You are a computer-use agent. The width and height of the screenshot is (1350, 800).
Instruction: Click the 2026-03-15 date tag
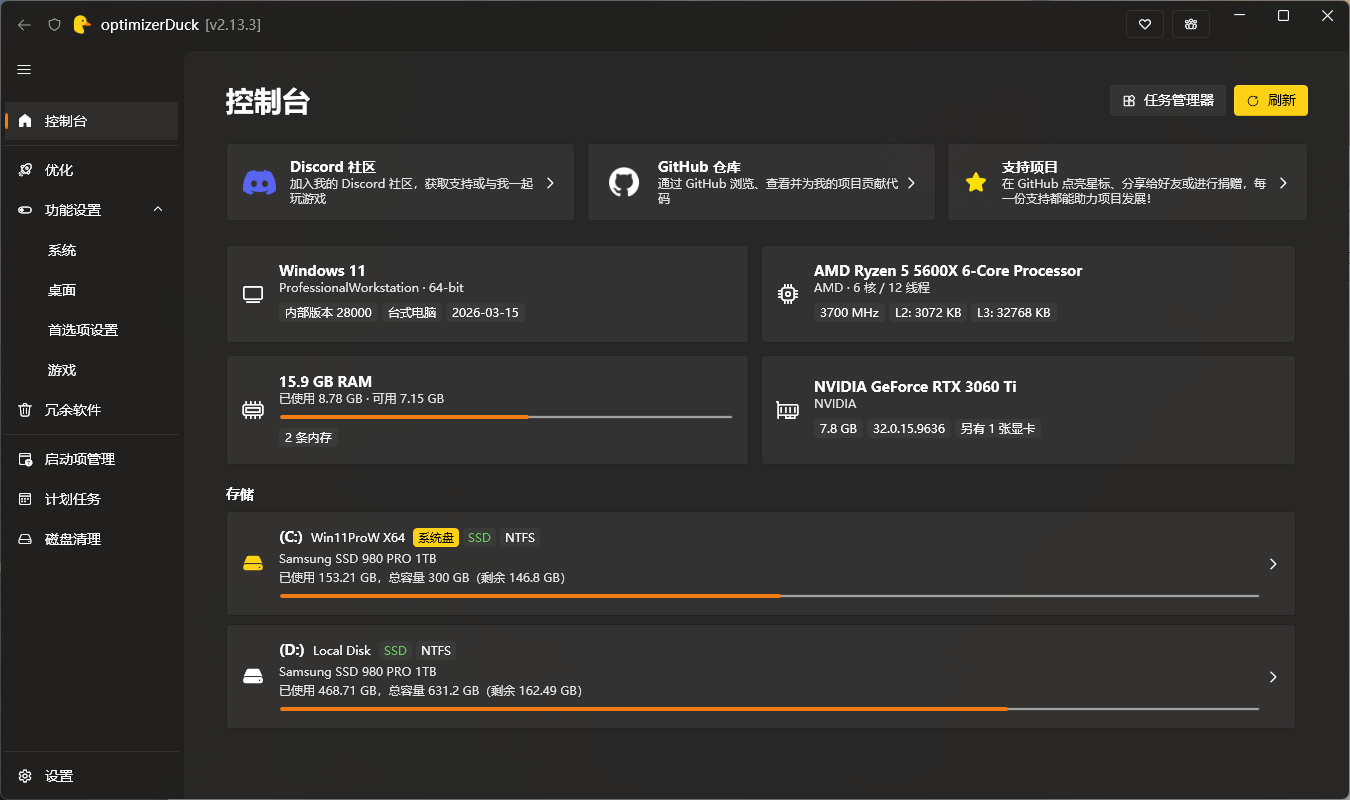486,313
